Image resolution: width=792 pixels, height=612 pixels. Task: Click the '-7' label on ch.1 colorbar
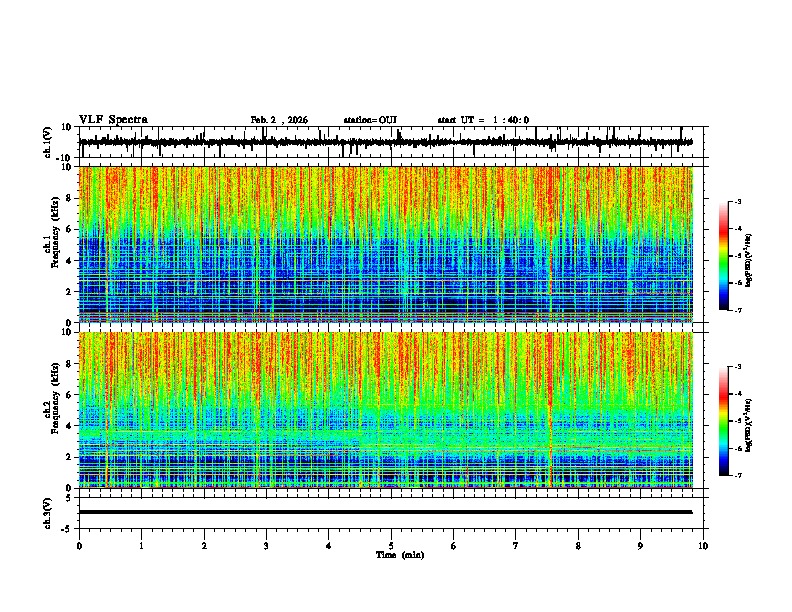[738, 310]
